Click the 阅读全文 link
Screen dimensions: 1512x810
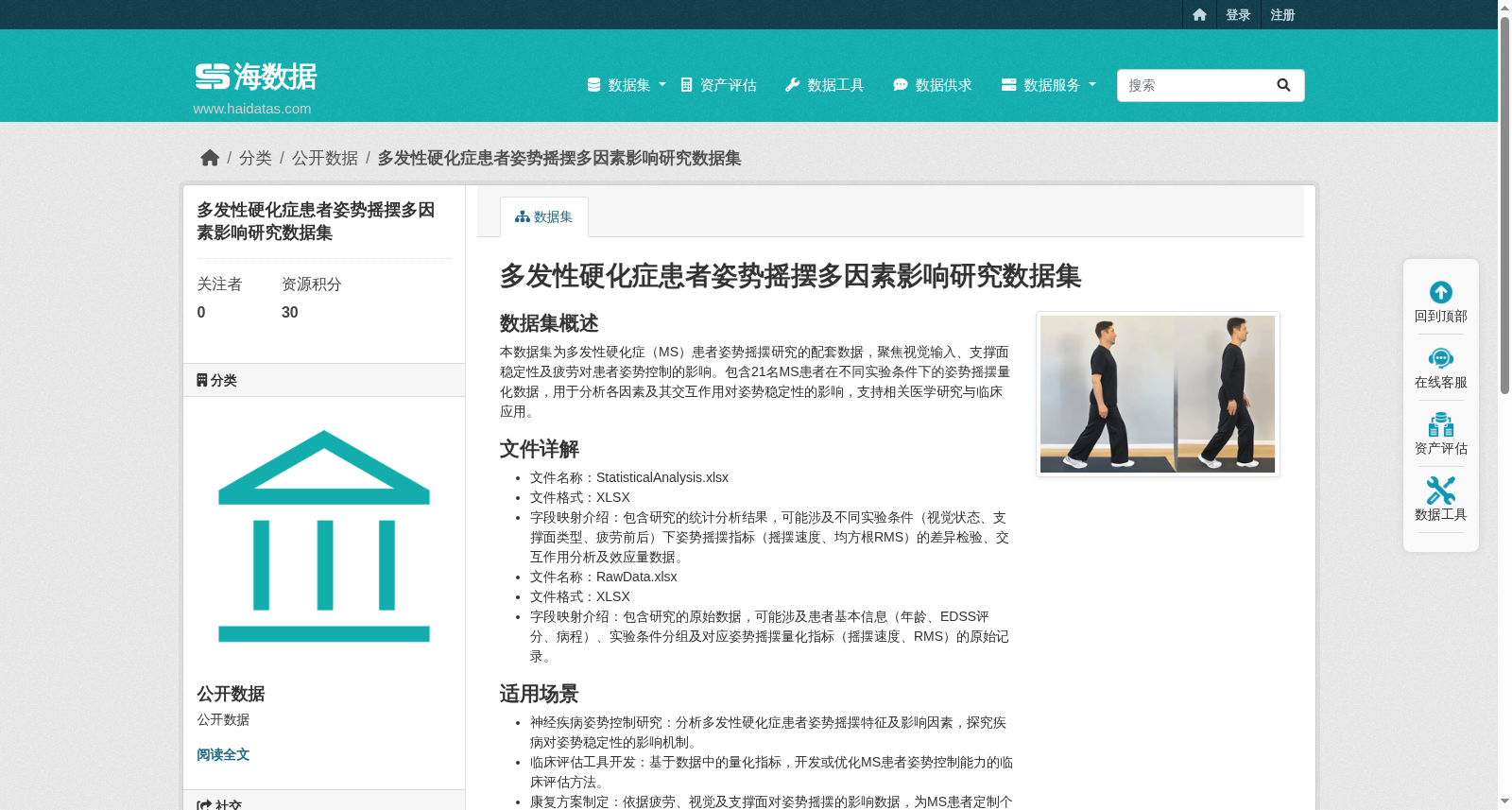tap(223, 754)
